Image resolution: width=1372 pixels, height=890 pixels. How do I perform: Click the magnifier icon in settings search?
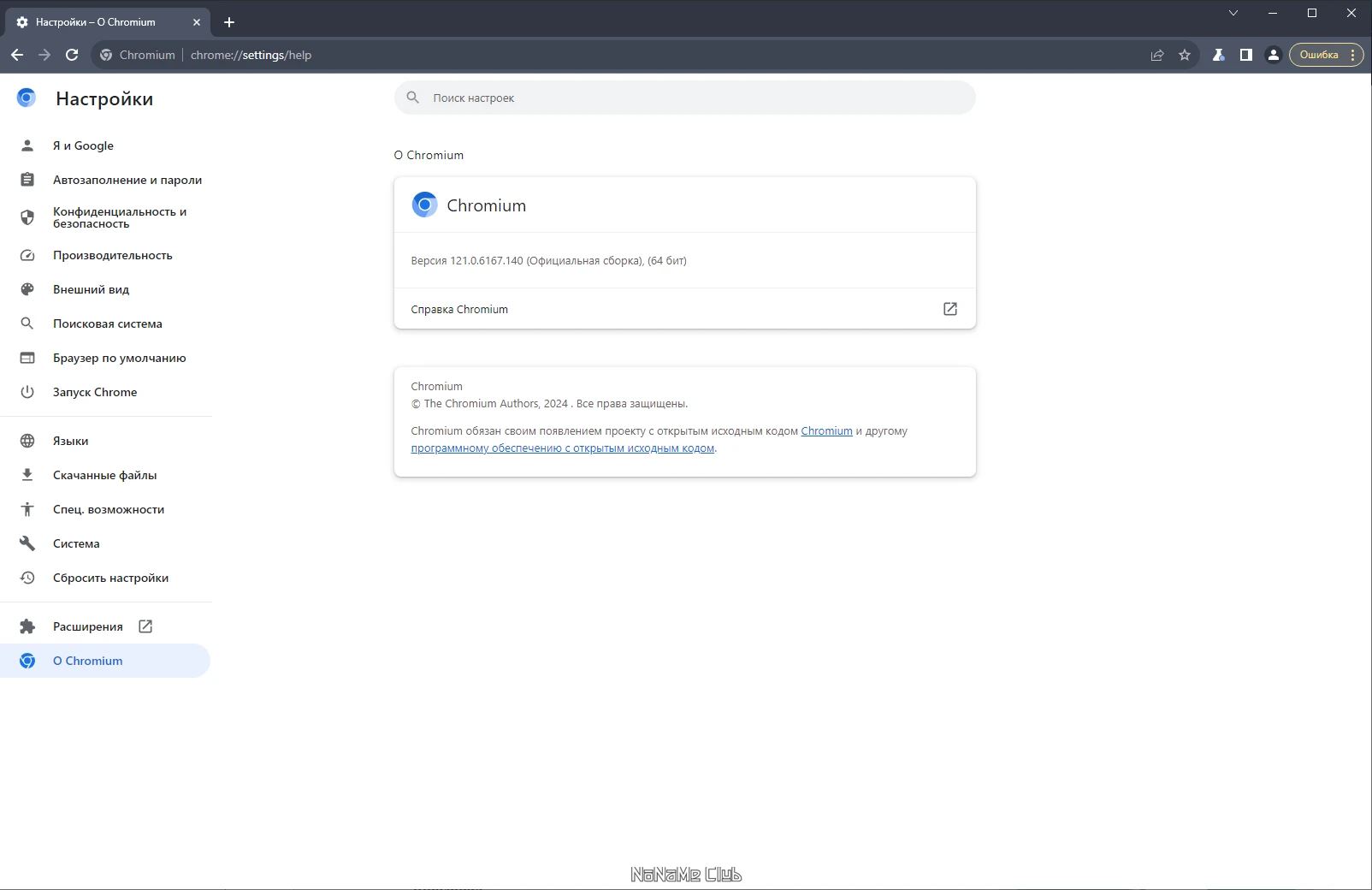(413, 98)
